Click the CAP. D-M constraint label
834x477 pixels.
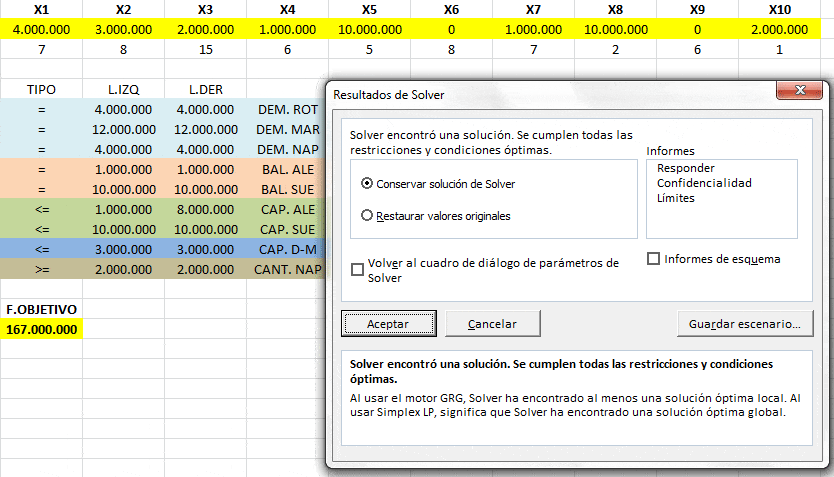click(287, 249)
